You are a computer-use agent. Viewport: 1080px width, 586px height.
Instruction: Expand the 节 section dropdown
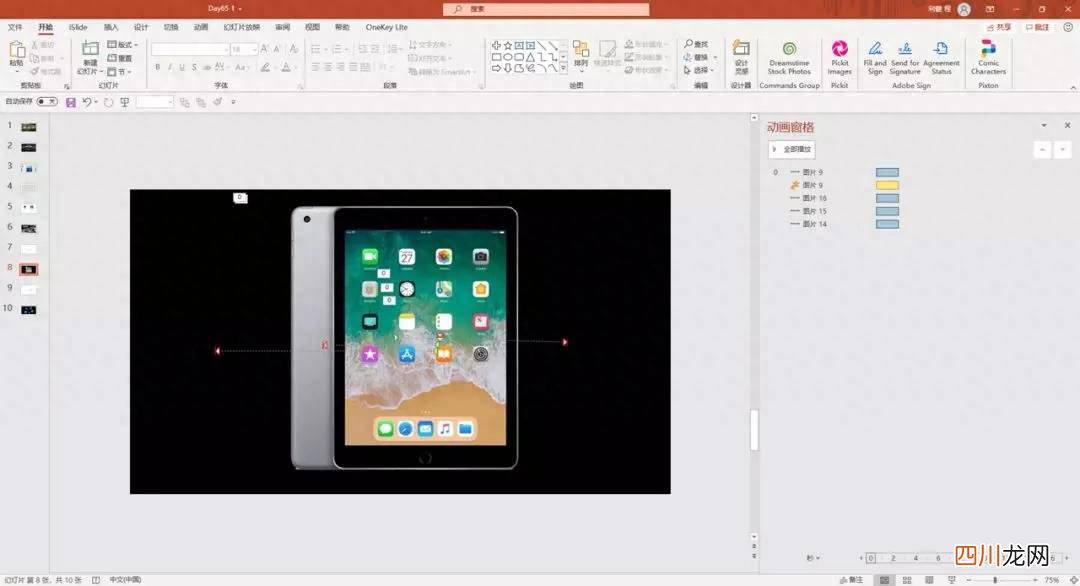point(120,72)
